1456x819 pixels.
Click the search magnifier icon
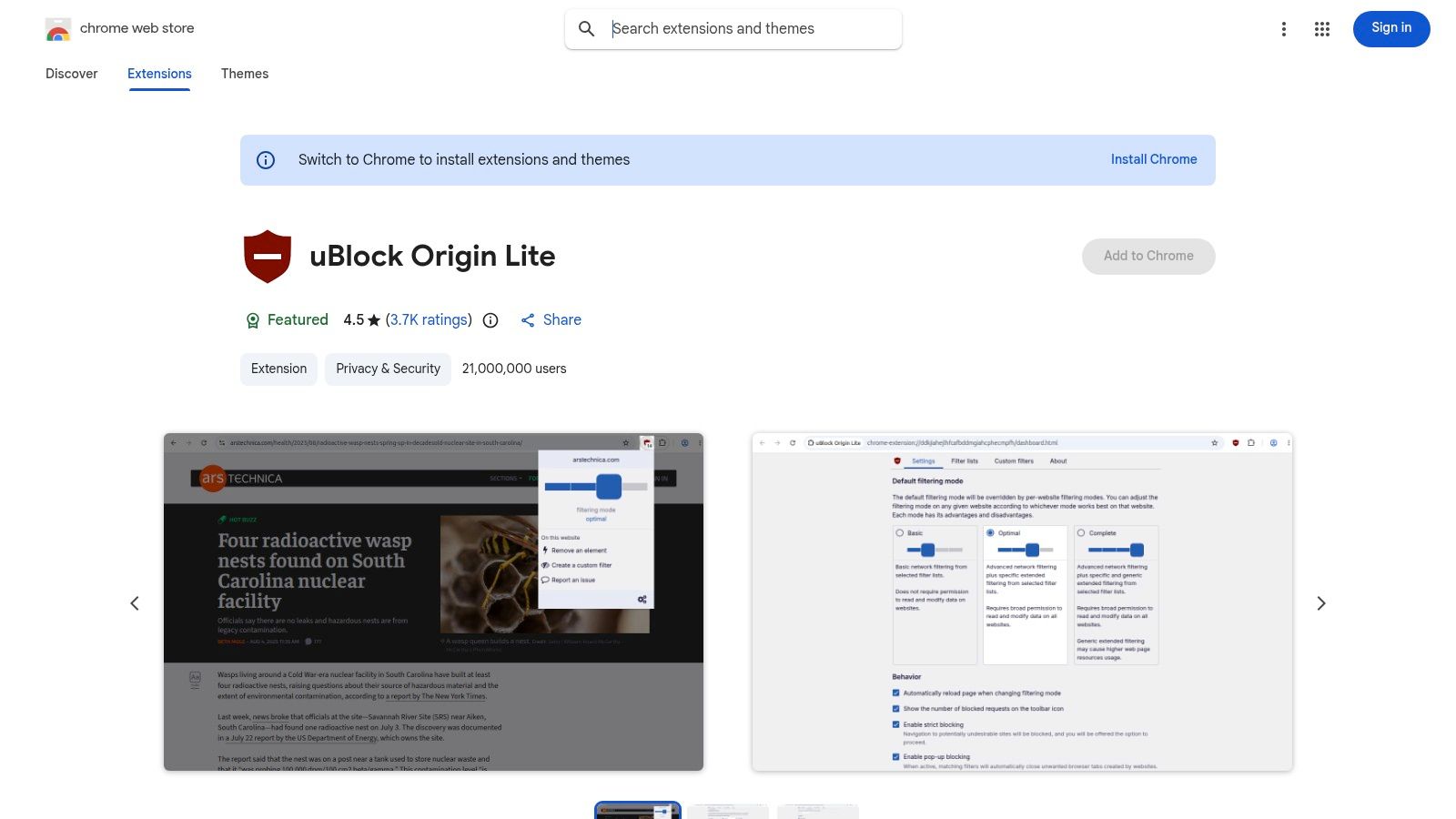pyautogui.click(x=587, y=29)
